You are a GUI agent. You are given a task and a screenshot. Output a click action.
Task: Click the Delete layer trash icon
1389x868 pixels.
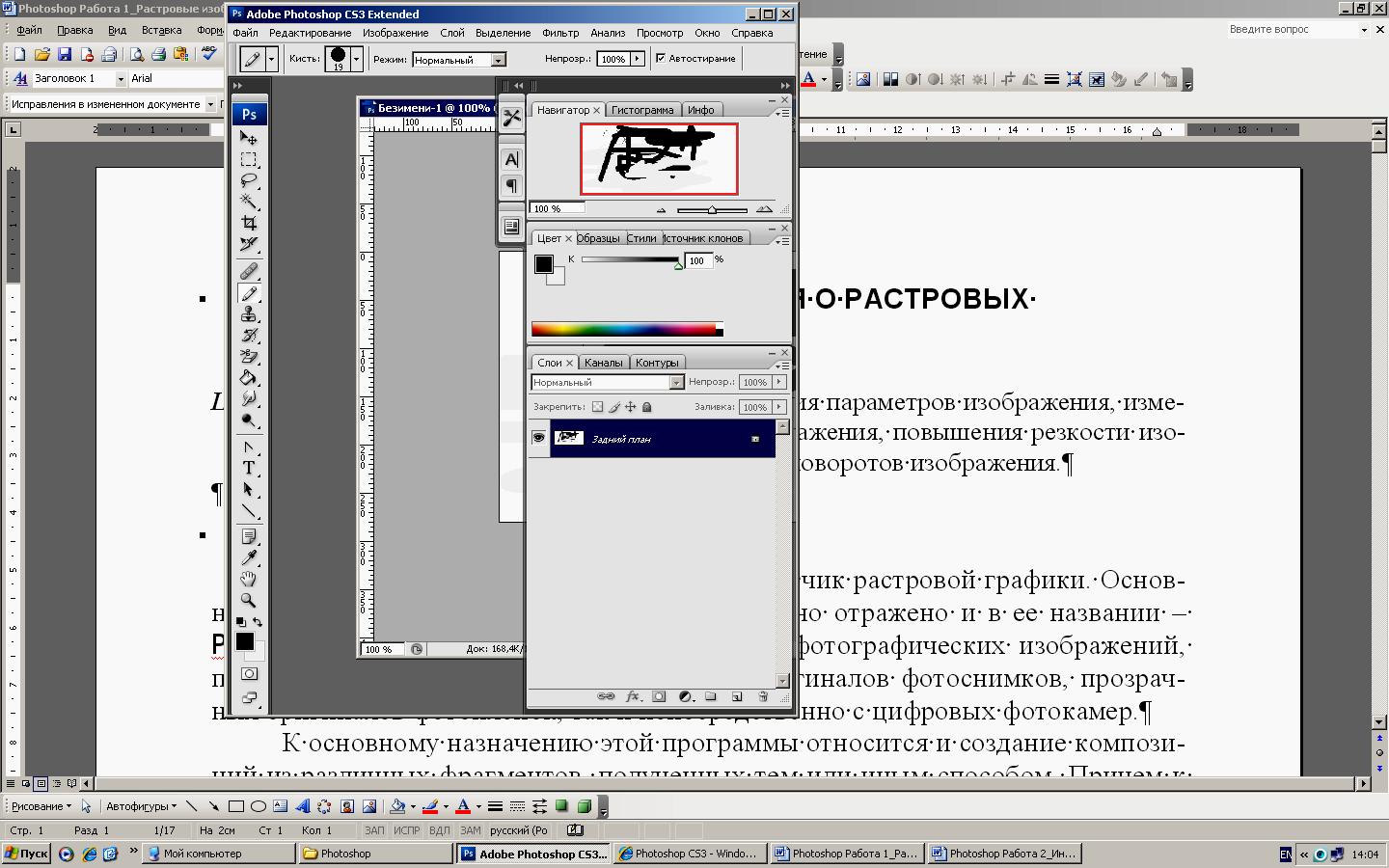763,695
